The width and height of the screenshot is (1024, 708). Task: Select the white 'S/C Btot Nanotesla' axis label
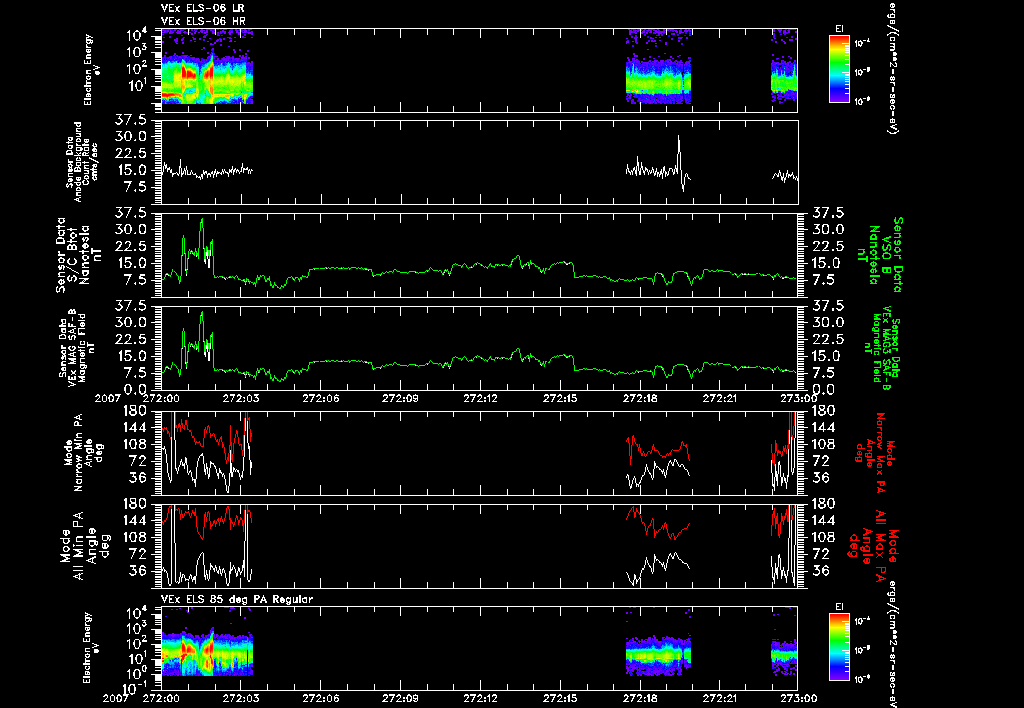[x=79, y=255]
